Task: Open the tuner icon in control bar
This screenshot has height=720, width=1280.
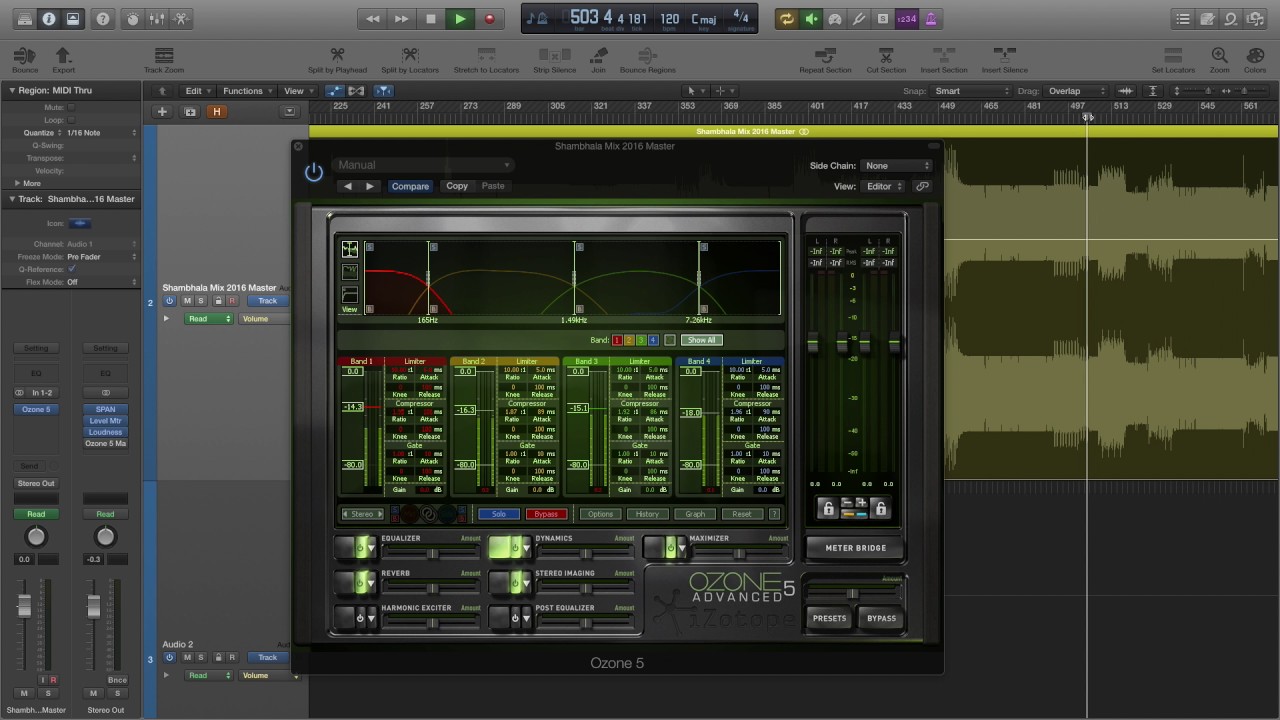Action: [859, 19]
